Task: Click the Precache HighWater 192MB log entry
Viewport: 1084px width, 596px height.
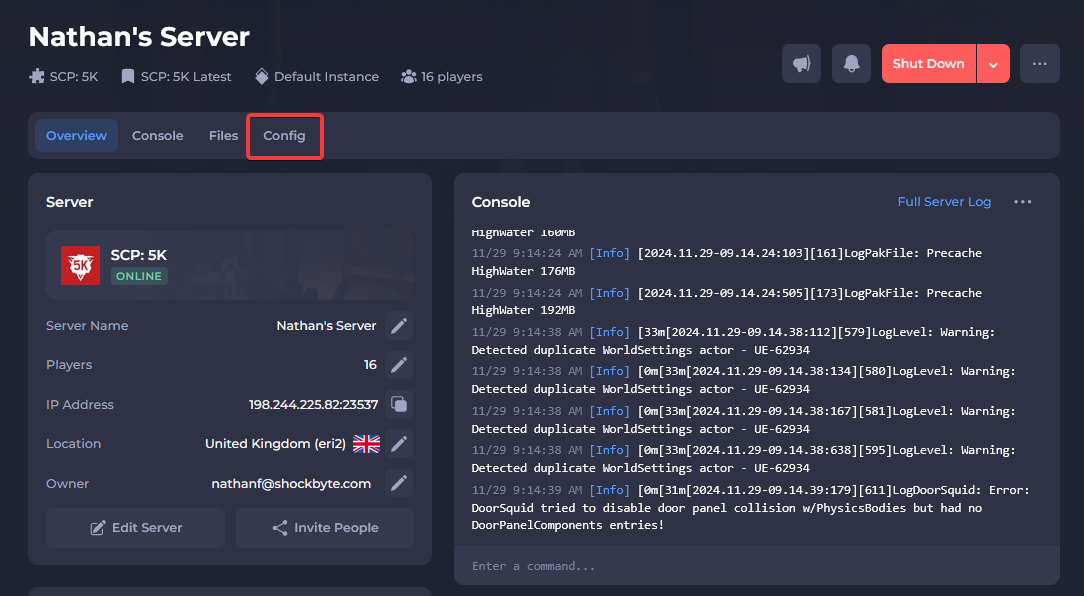Action: [727, 301]
